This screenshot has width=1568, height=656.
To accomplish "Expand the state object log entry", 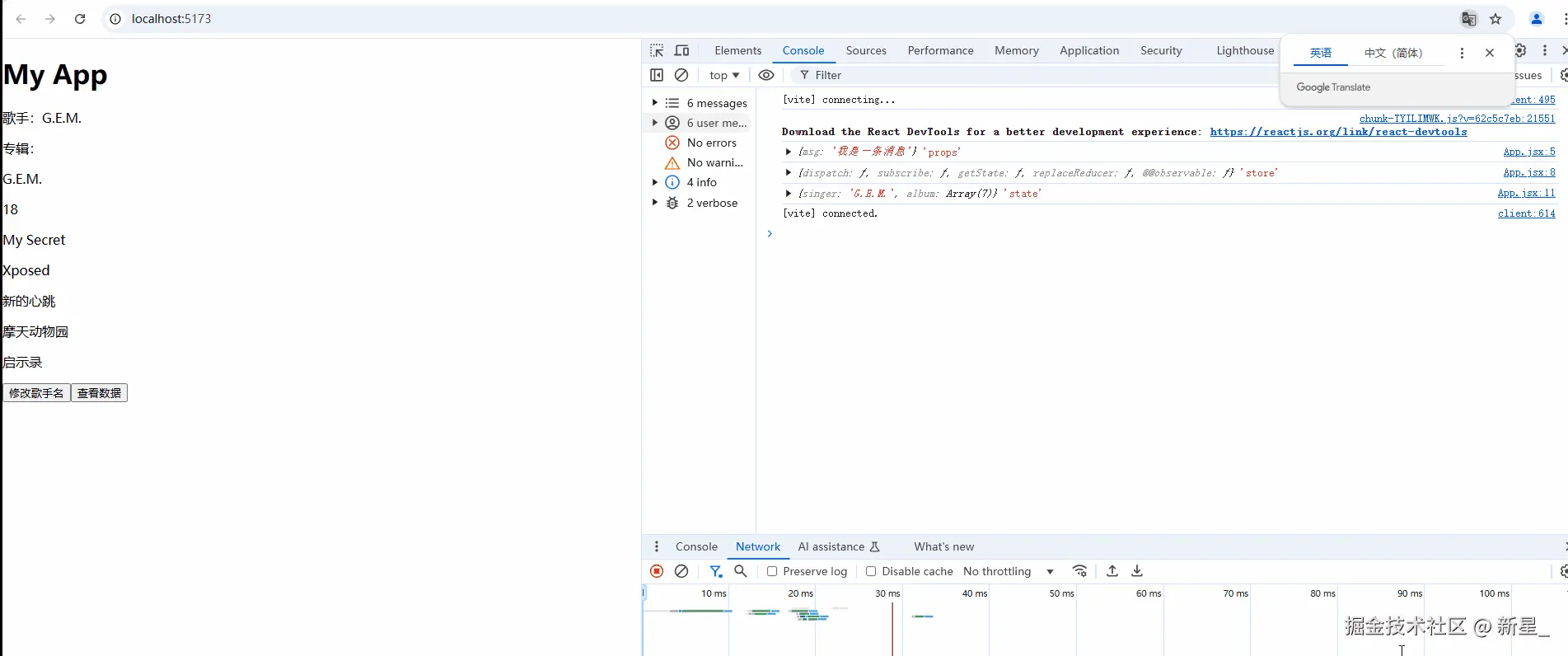I will click(789, 193).
